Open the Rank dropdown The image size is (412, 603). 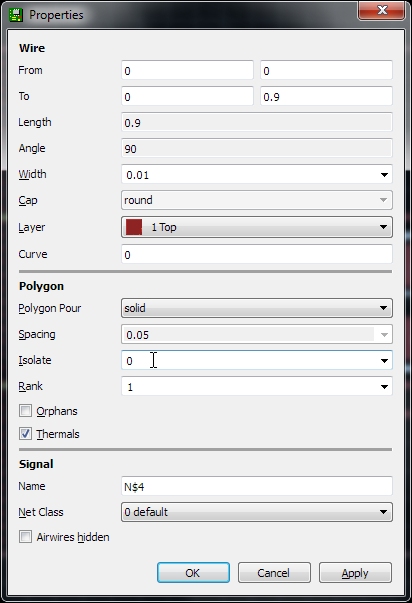click(x=384, y=386)
